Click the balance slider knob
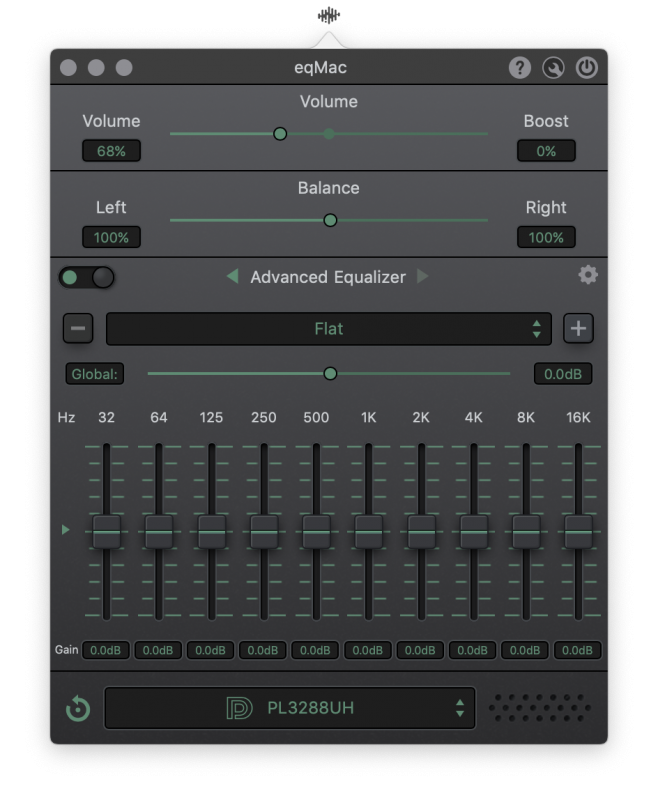 [x=331, y=220]
